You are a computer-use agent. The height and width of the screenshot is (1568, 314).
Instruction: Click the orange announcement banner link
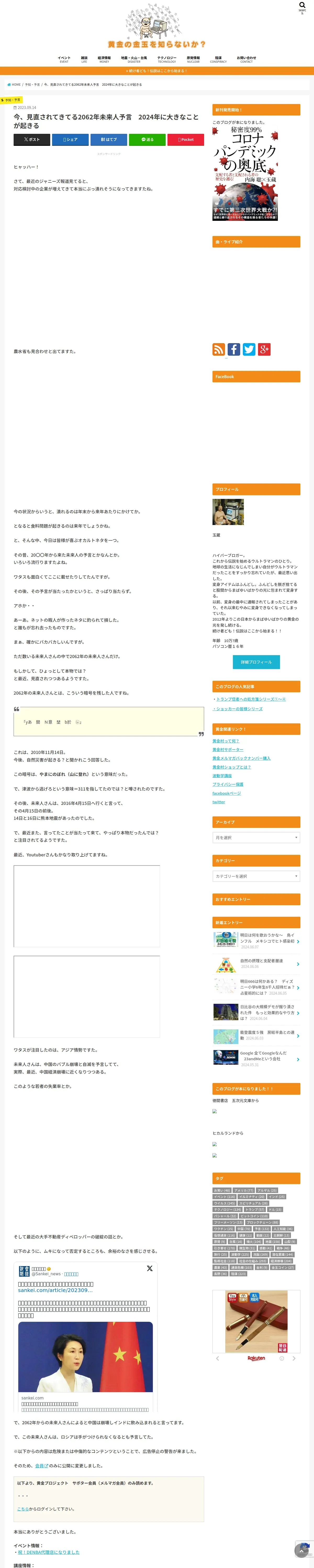tap(157, 71)
